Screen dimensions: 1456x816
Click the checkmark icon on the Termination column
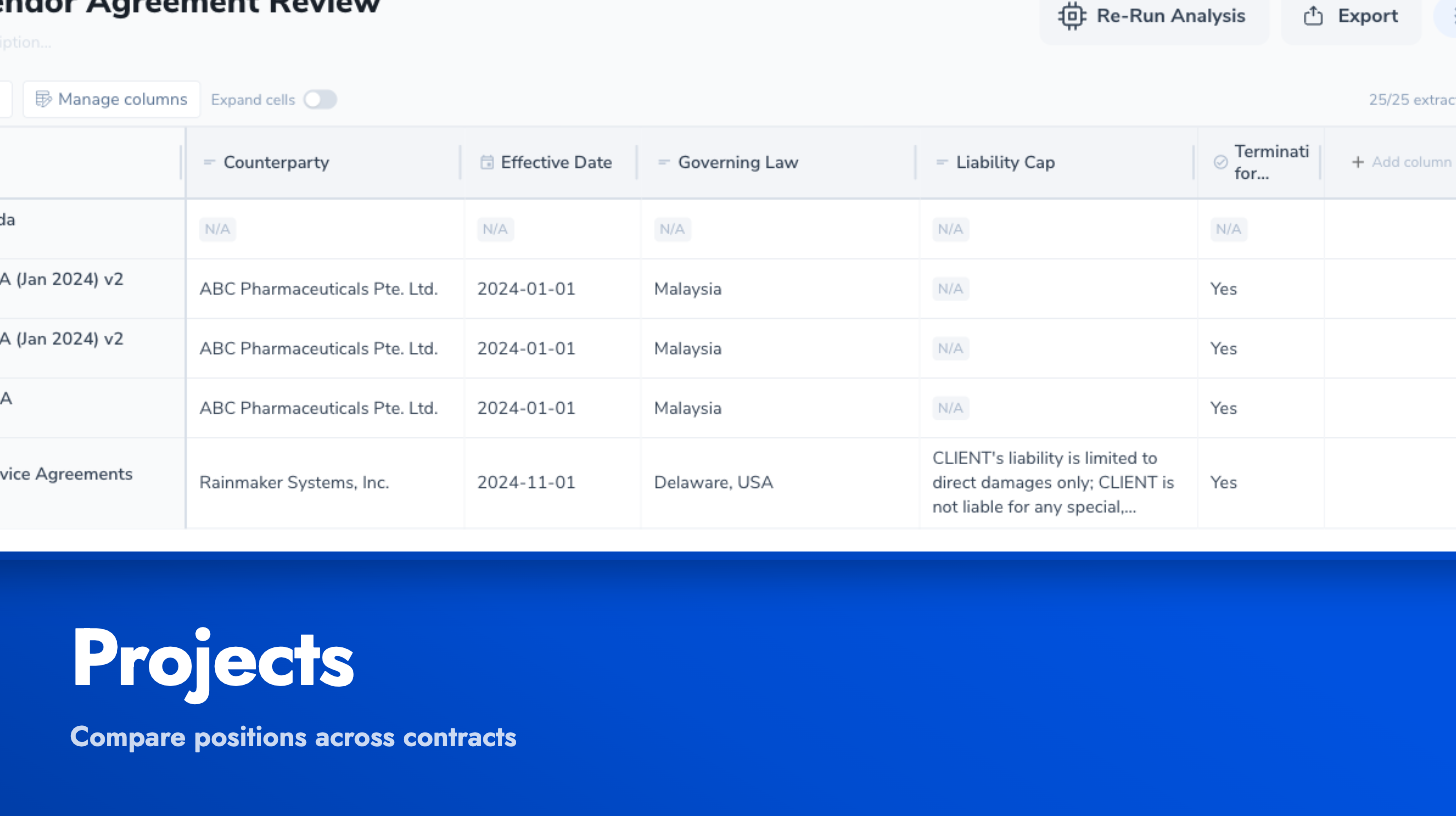(1219, 161)
